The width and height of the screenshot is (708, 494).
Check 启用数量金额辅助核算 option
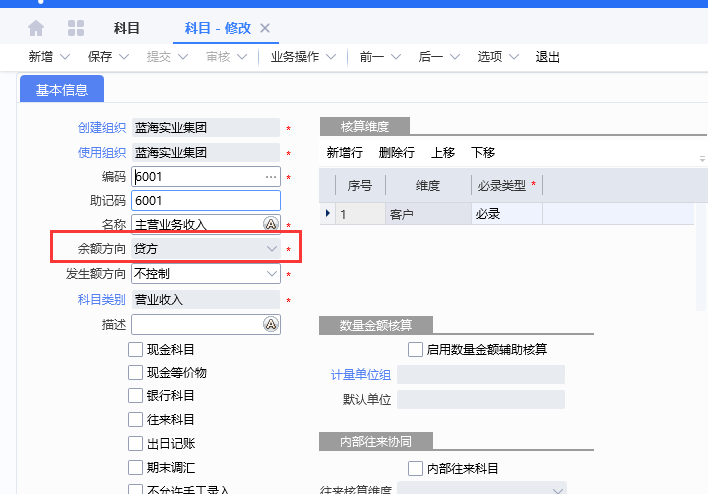coord(416,349)
